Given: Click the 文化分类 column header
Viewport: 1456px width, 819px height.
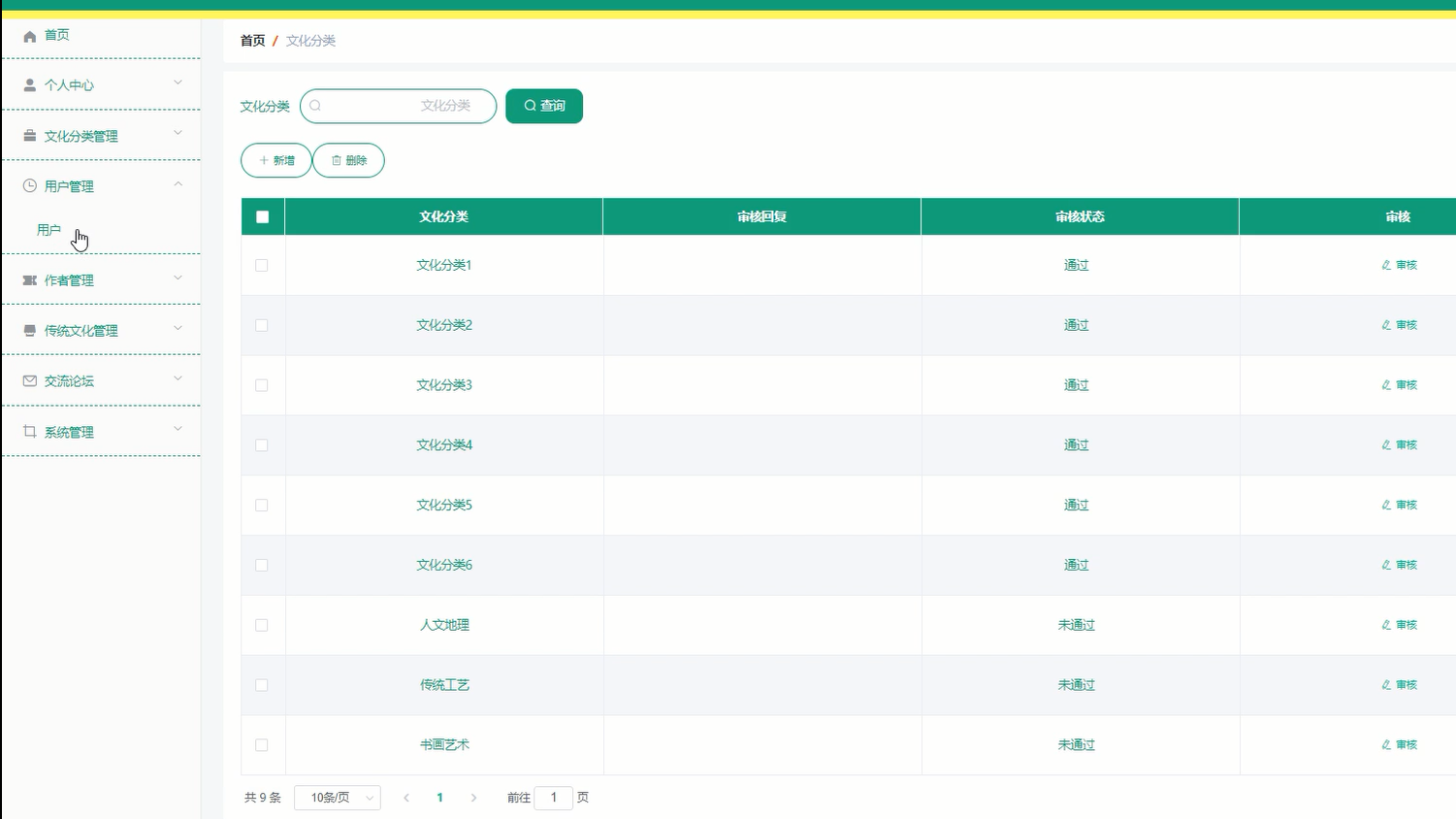Looking at the screenshot, I should 444,216.
